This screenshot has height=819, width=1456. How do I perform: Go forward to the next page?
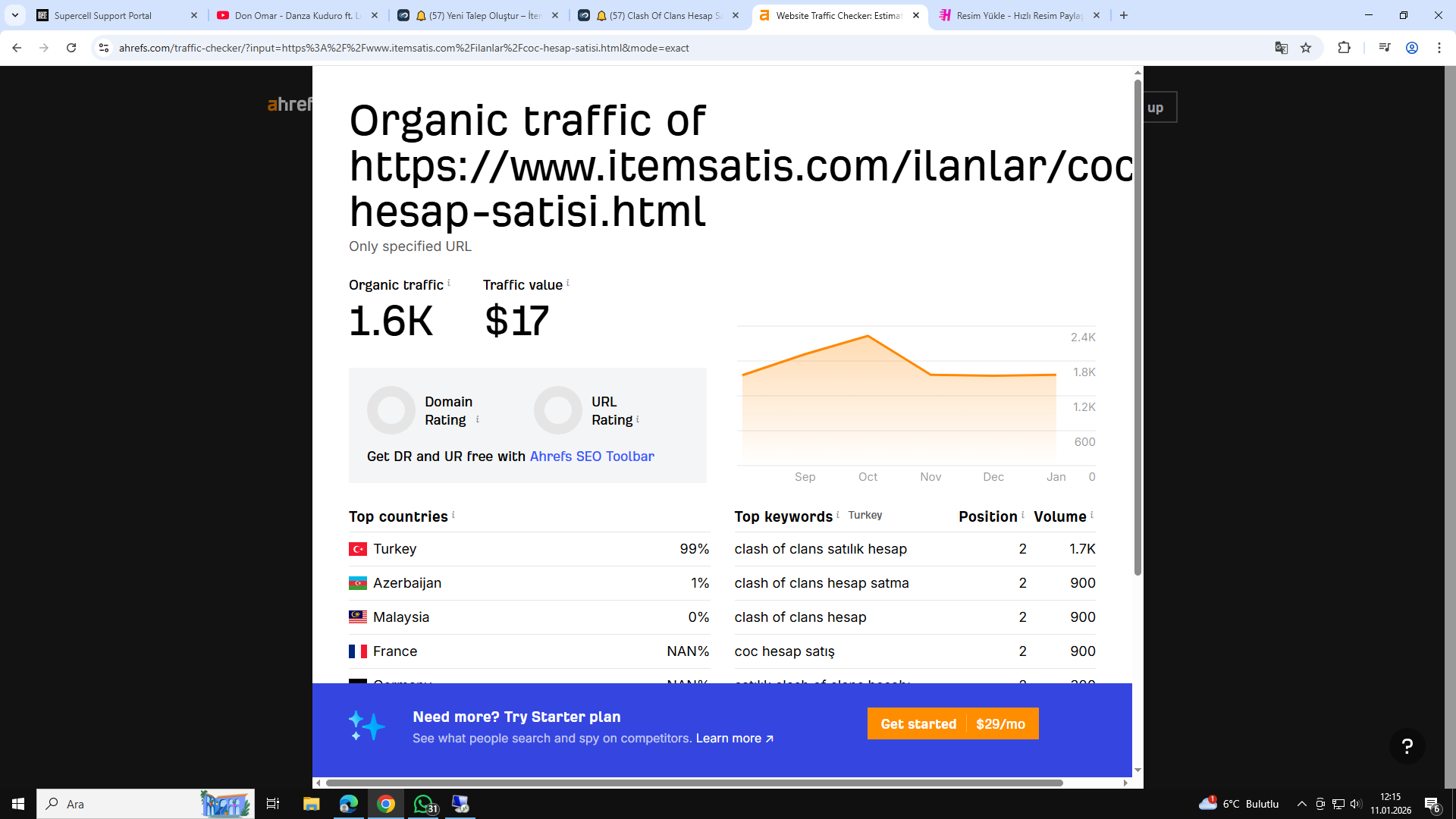tap(44, 48)
